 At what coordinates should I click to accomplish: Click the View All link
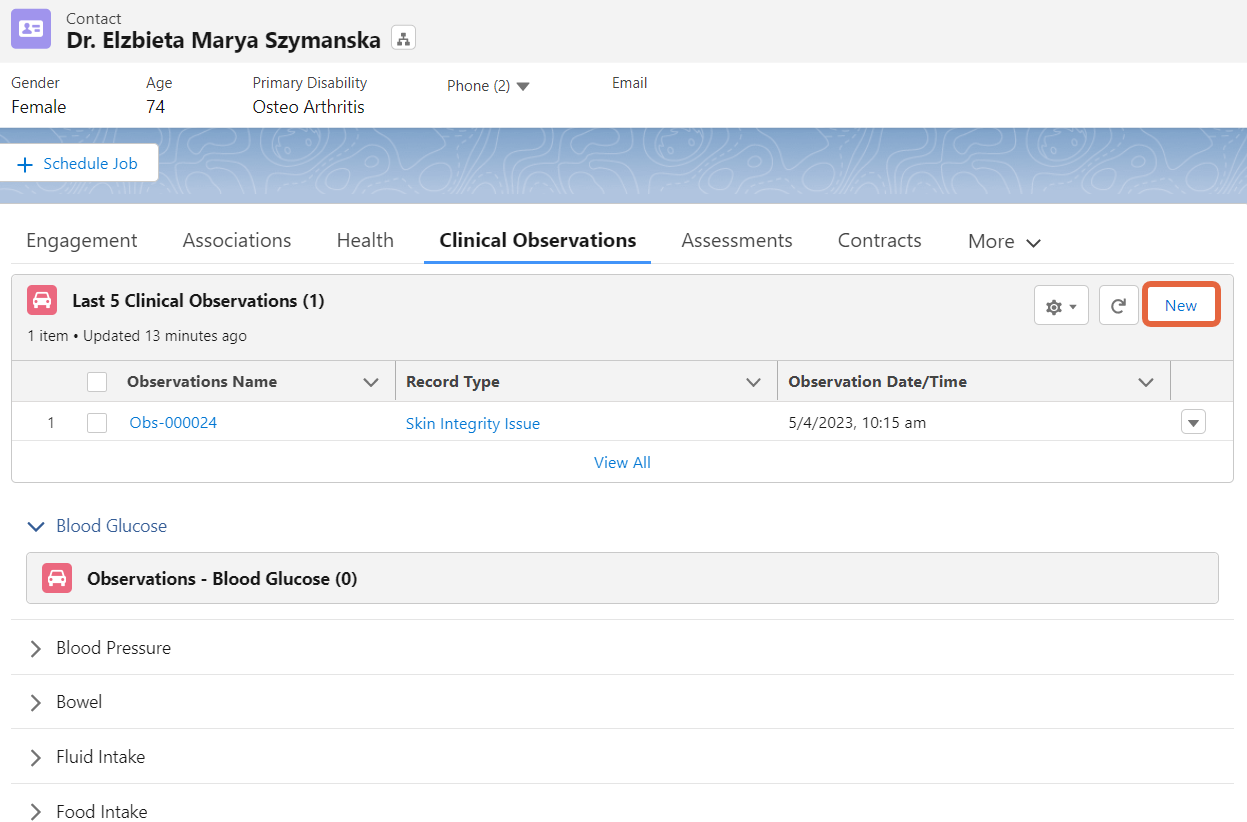pos(622,462)
